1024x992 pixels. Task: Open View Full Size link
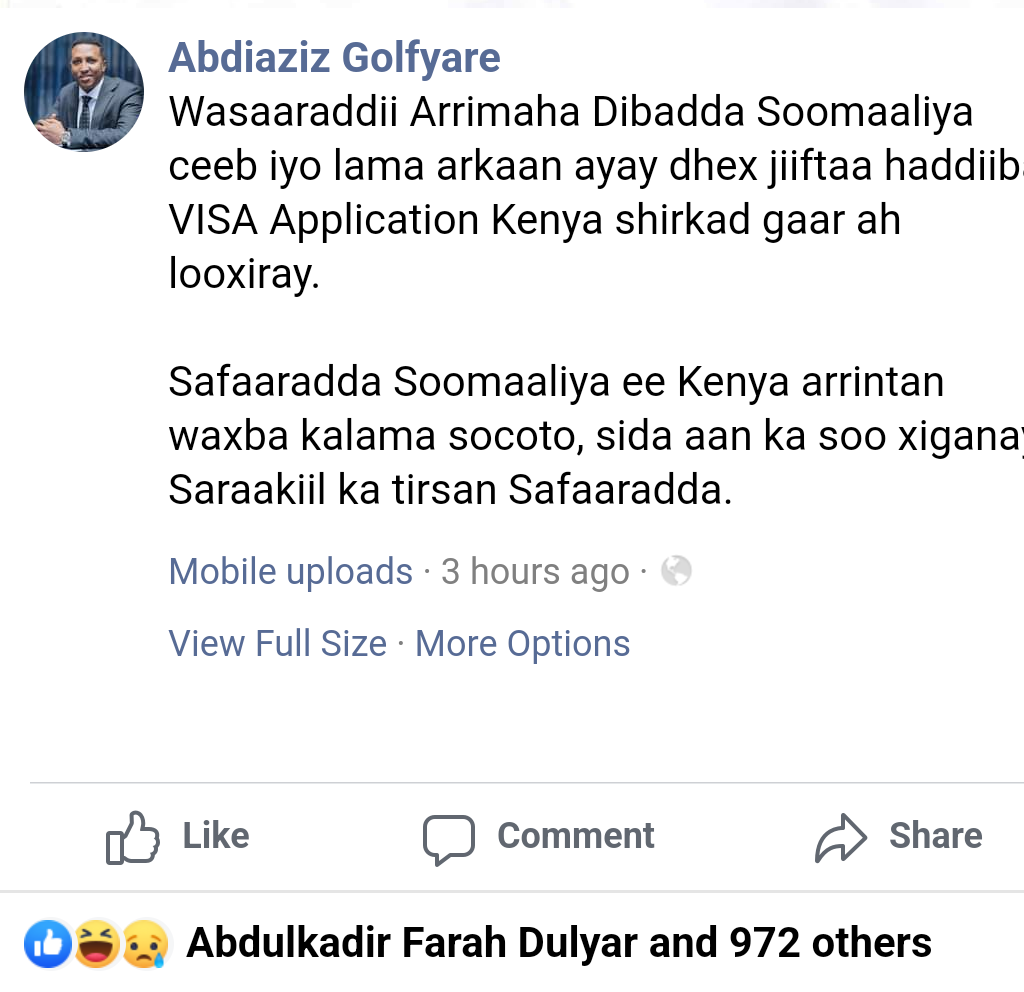(277, 643)
